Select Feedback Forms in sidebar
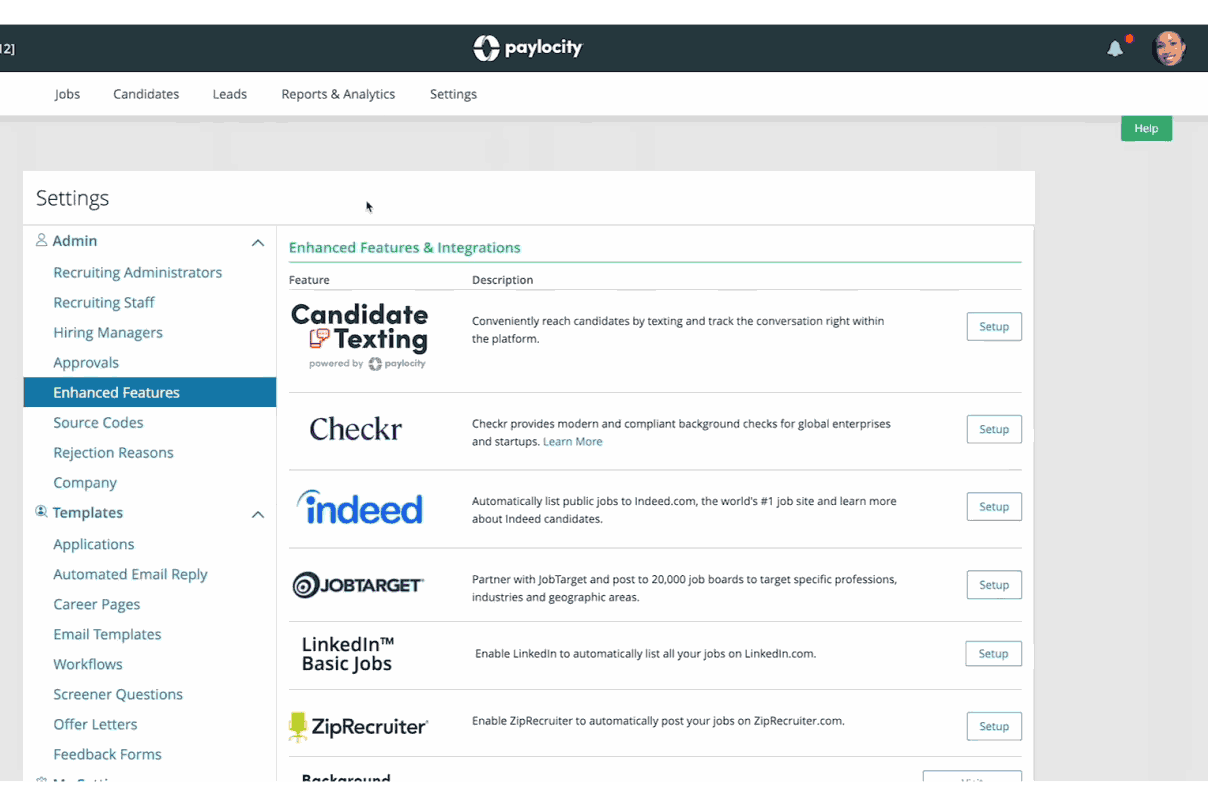The image size is (1208, 806). [x=107, y=754]
